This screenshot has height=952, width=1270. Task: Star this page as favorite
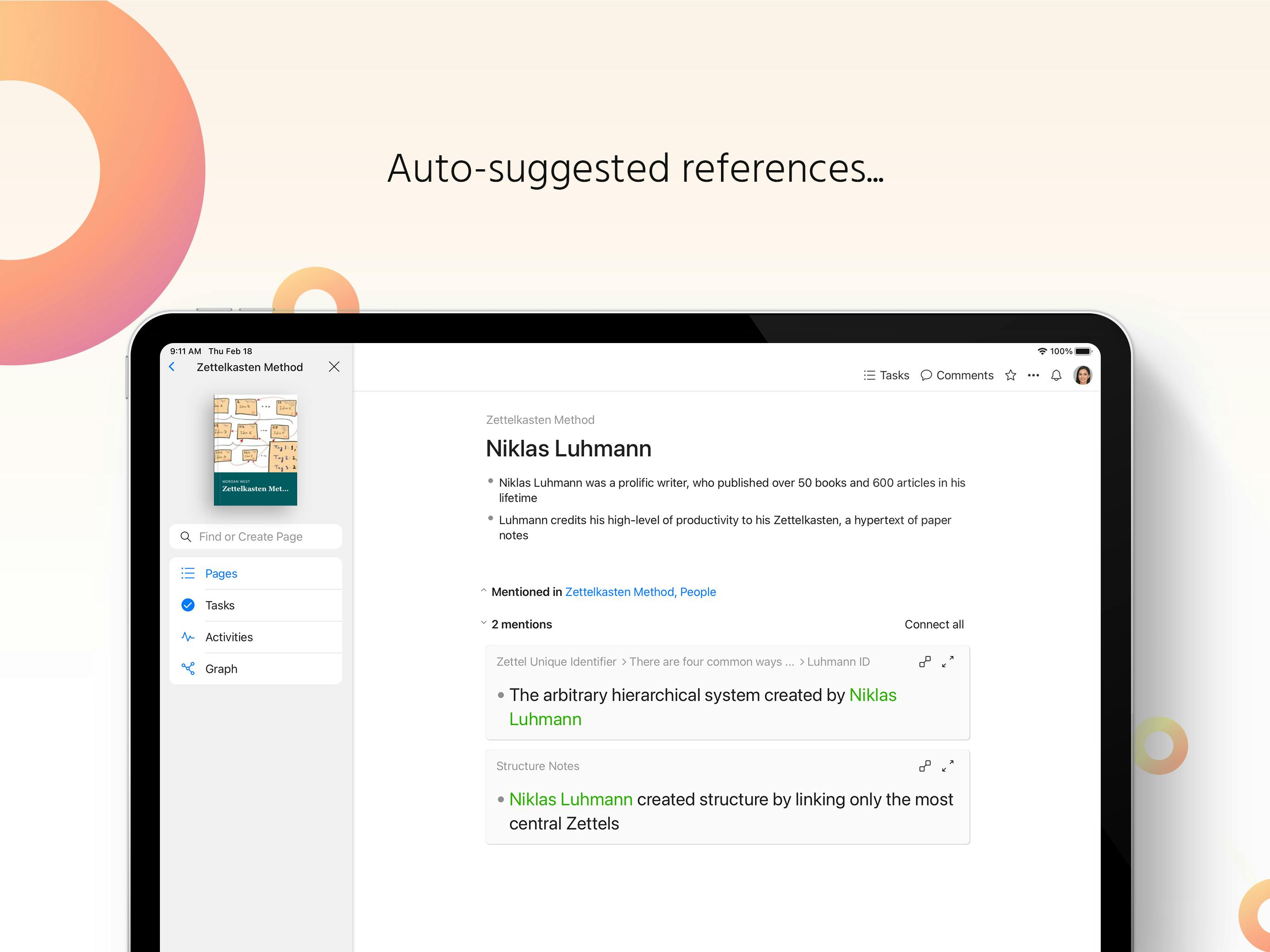click(x=1011, y=376)
